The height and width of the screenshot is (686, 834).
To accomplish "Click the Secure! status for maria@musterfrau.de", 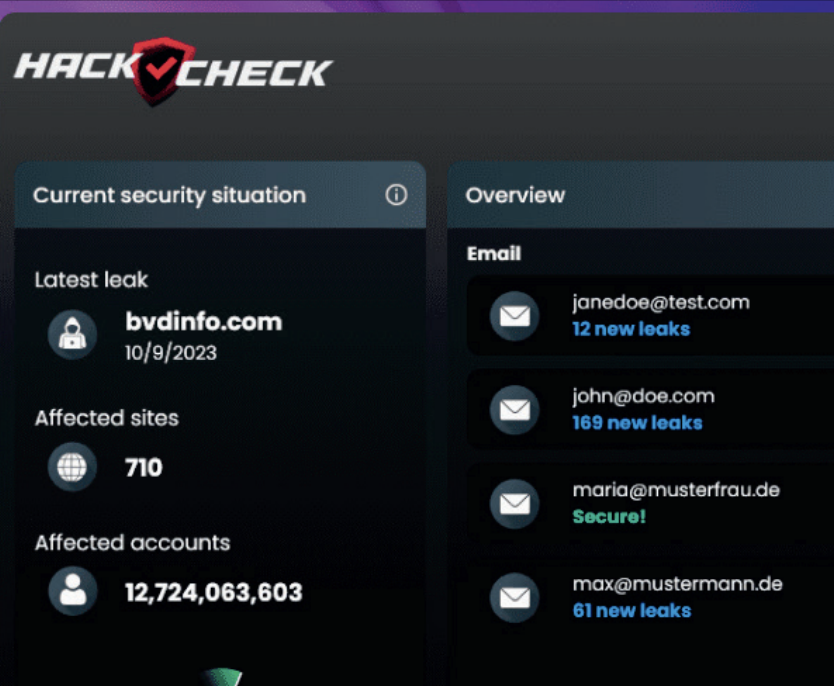I will pyautogui.click(x=609, y=517).
